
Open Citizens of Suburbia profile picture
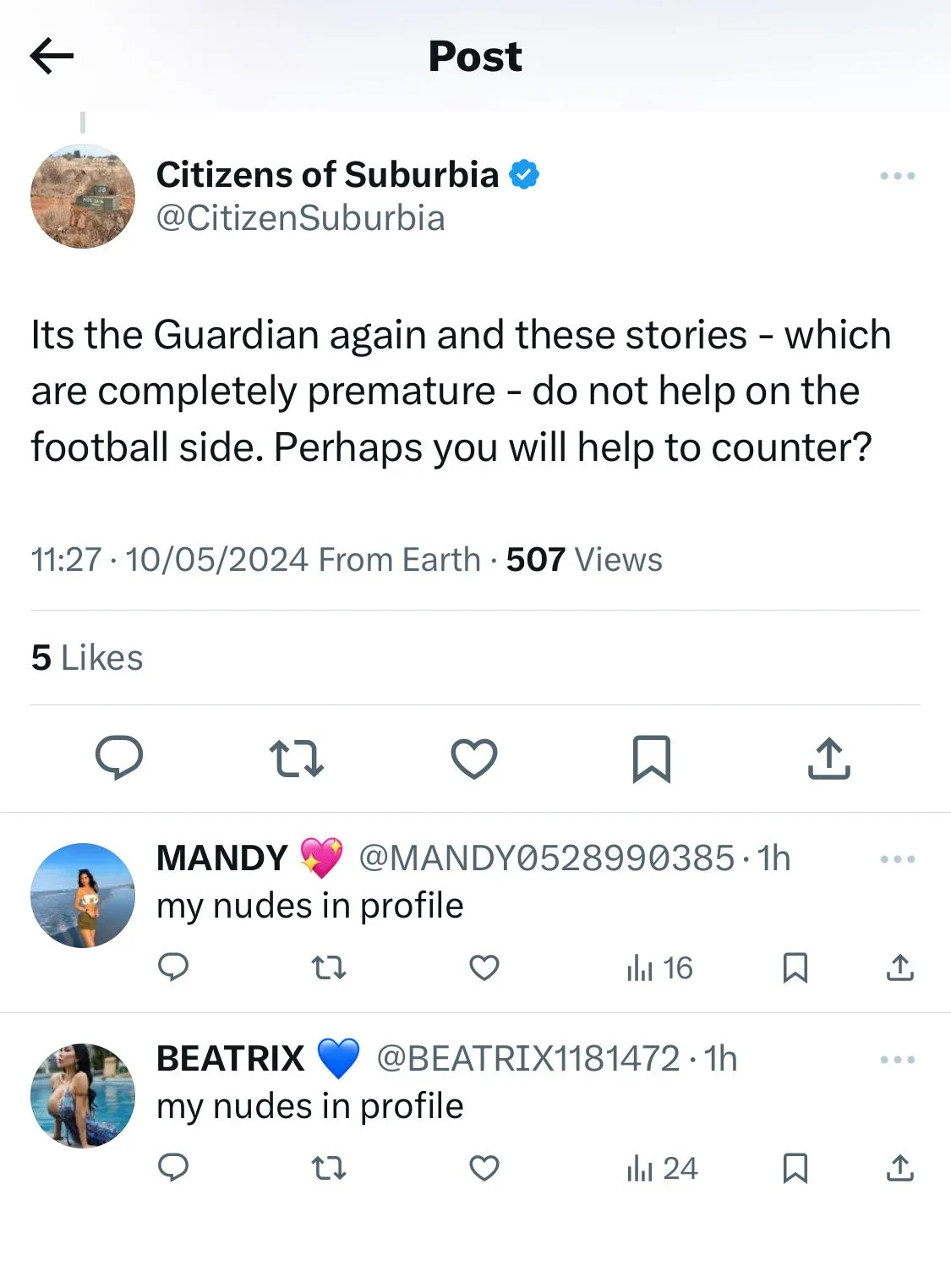click(83, 196)
